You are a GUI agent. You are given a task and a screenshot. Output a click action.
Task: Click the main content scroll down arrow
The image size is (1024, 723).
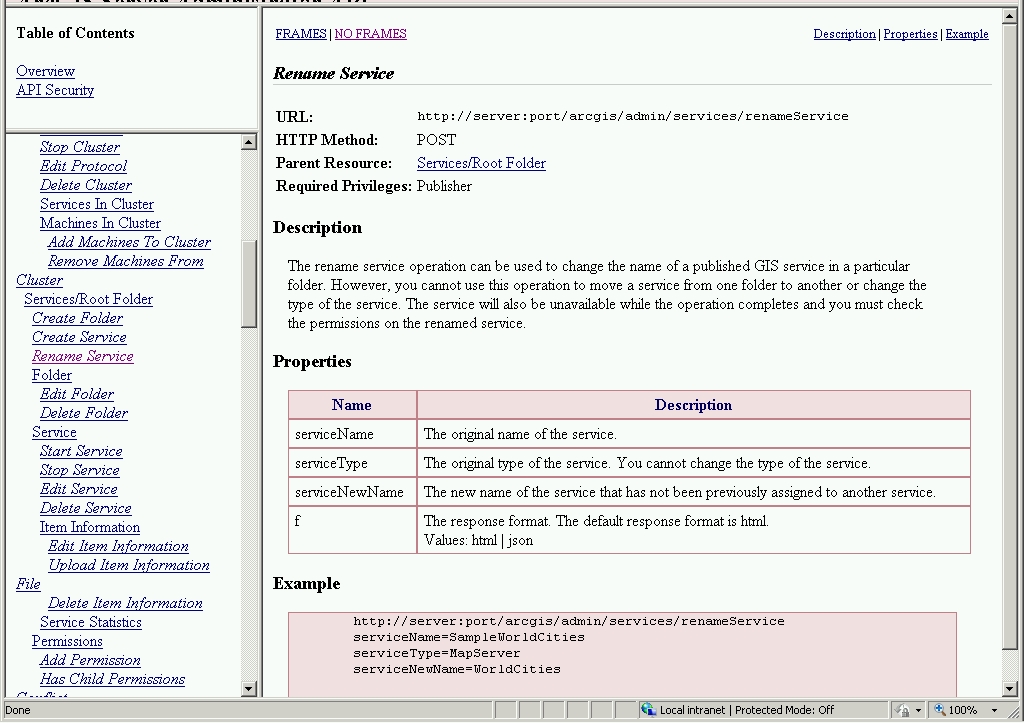point(1010,689)
